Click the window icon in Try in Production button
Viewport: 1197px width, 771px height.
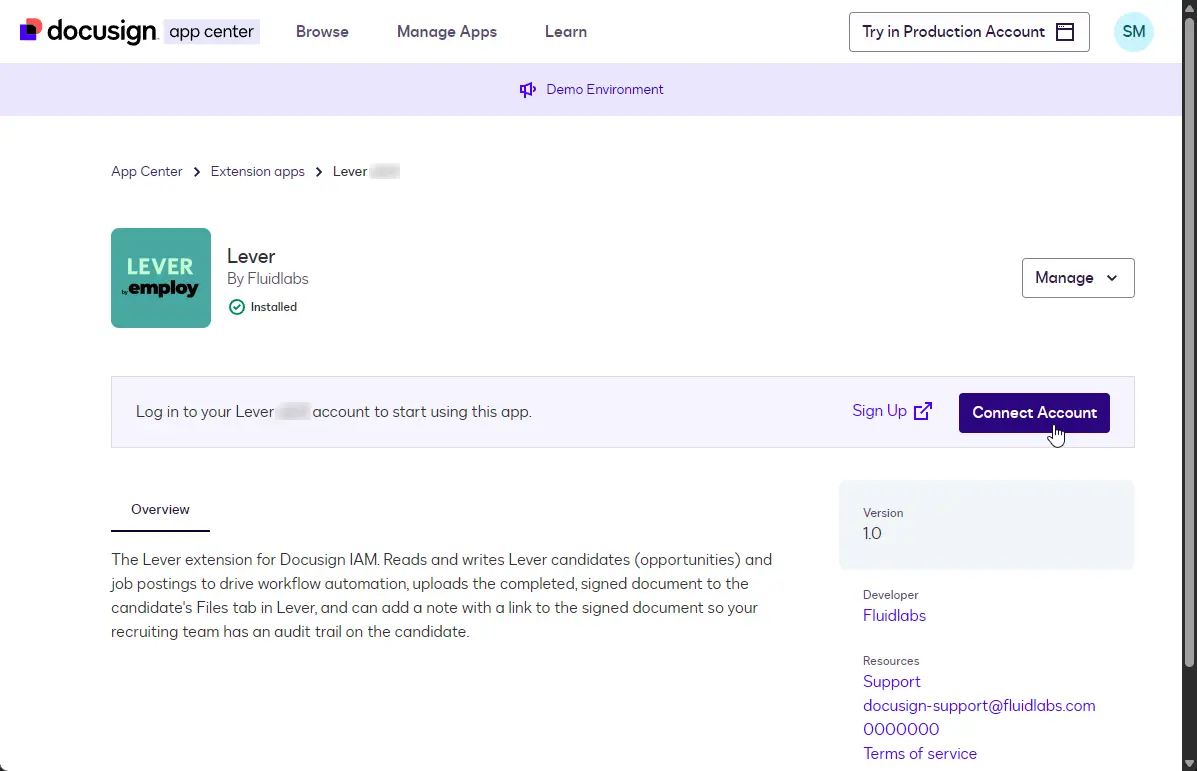tap(1065, 32)
